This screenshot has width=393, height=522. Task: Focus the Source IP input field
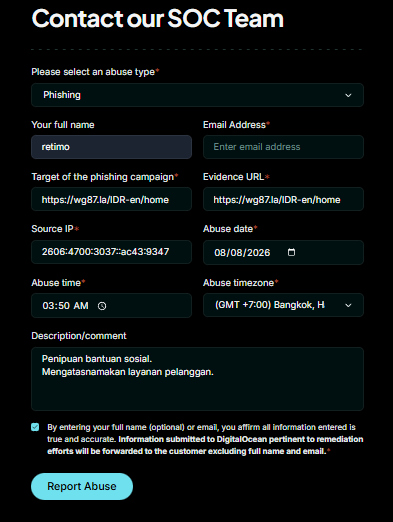[x=111, y=252]
